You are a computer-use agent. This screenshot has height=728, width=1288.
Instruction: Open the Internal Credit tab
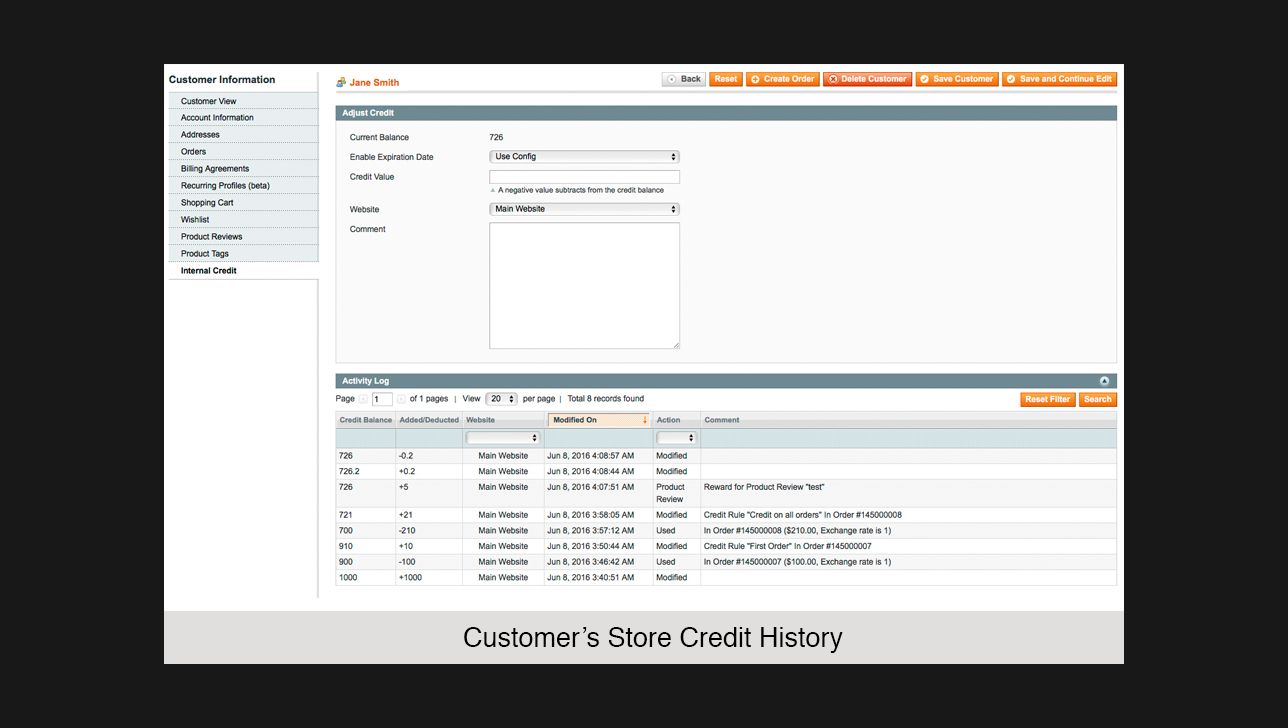coord(209,271)
